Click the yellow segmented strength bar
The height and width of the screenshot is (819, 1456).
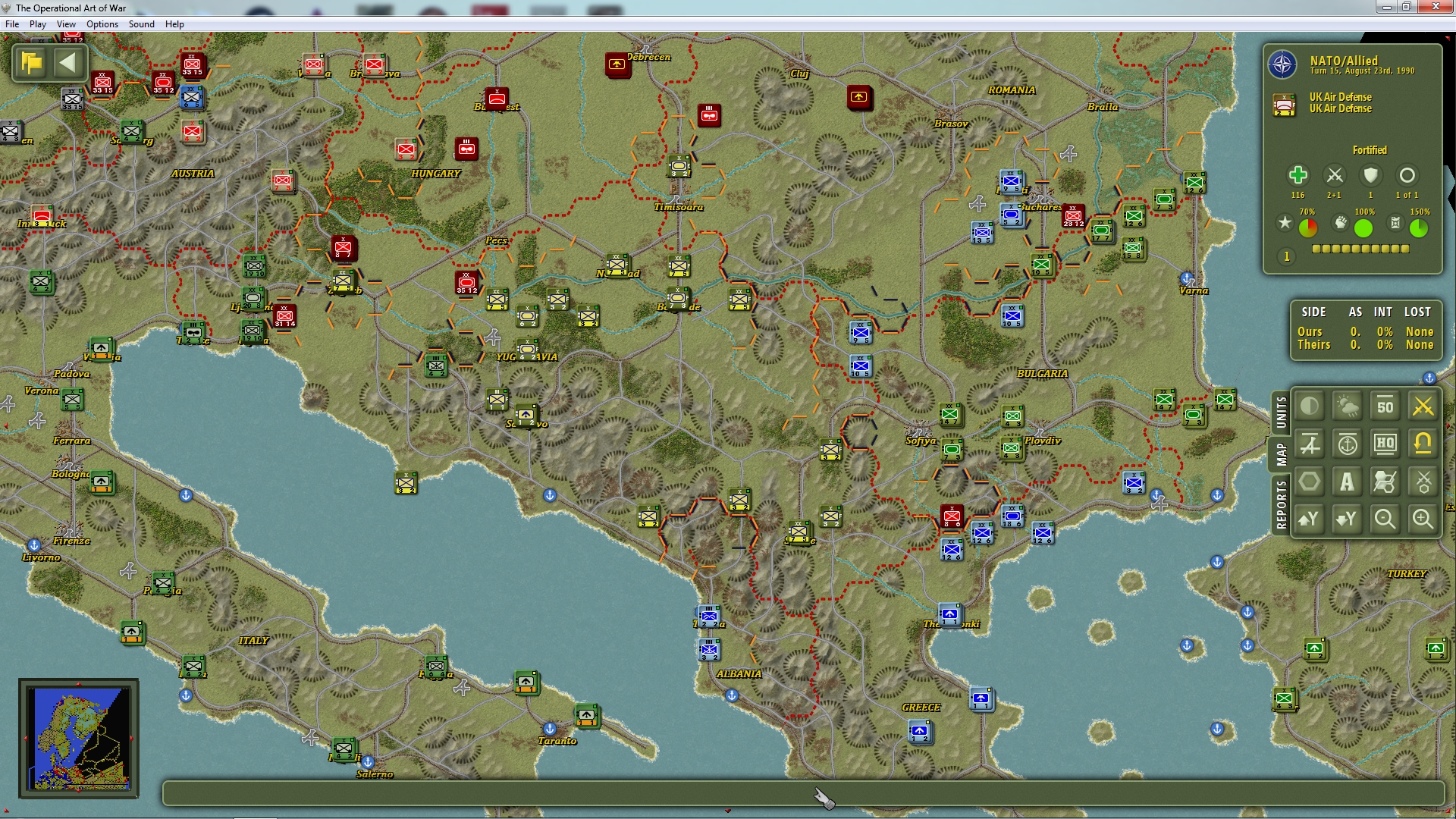tap(1360, 249)
